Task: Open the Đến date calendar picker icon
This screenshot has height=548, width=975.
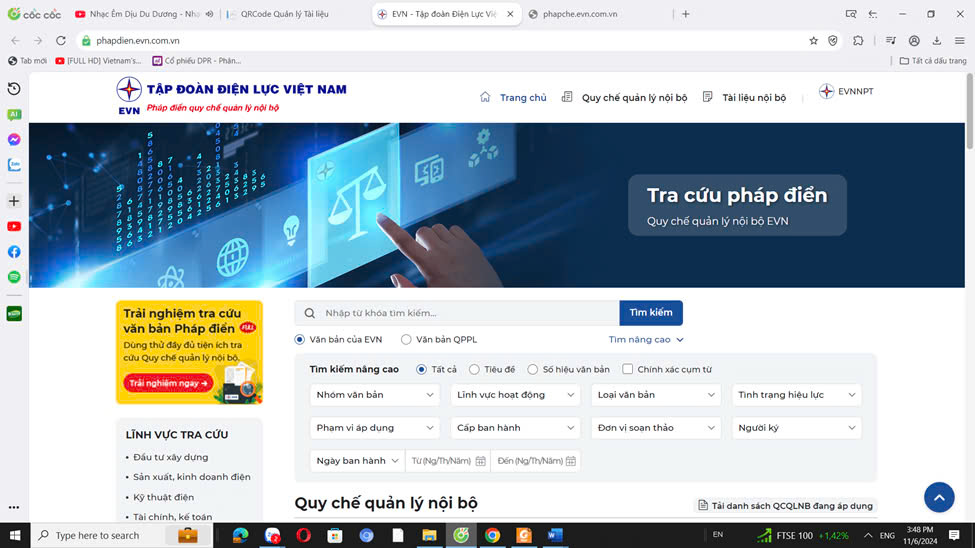Action: [571, 461]
